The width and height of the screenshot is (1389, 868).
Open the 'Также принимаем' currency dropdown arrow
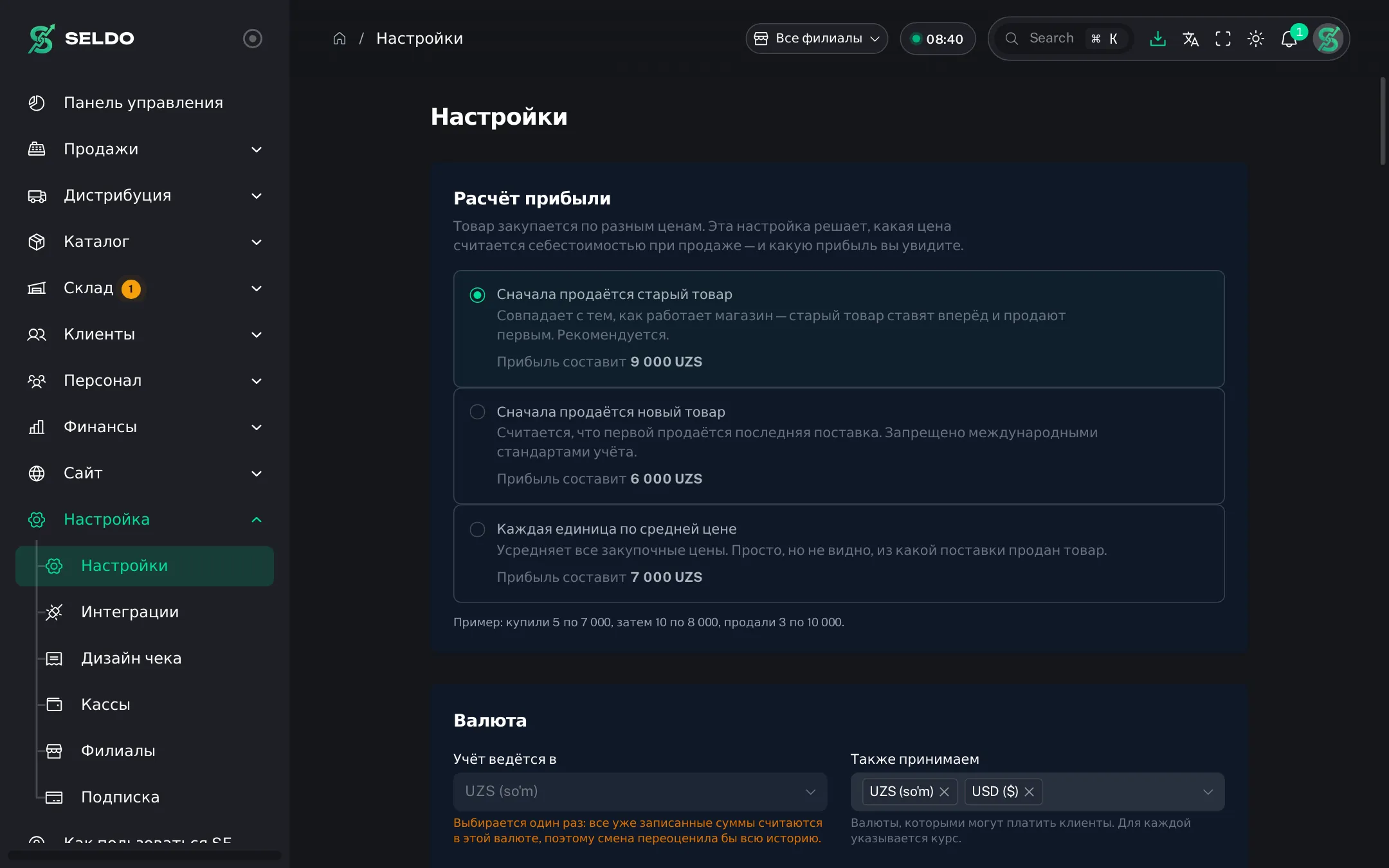[x=1208, y=791]
